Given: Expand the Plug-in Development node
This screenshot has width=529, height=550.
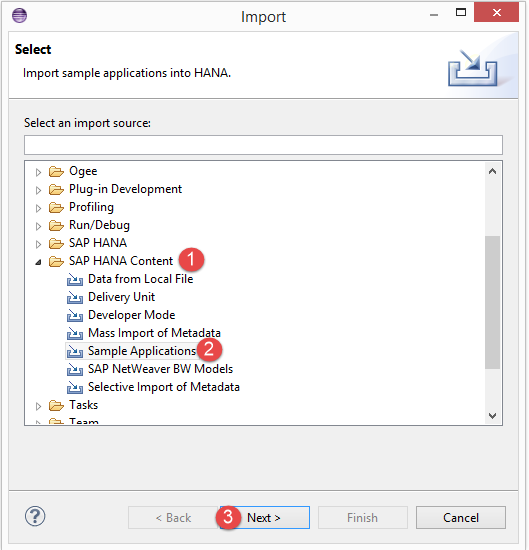Looking at the screenshot, I should (x=38, y=190).
